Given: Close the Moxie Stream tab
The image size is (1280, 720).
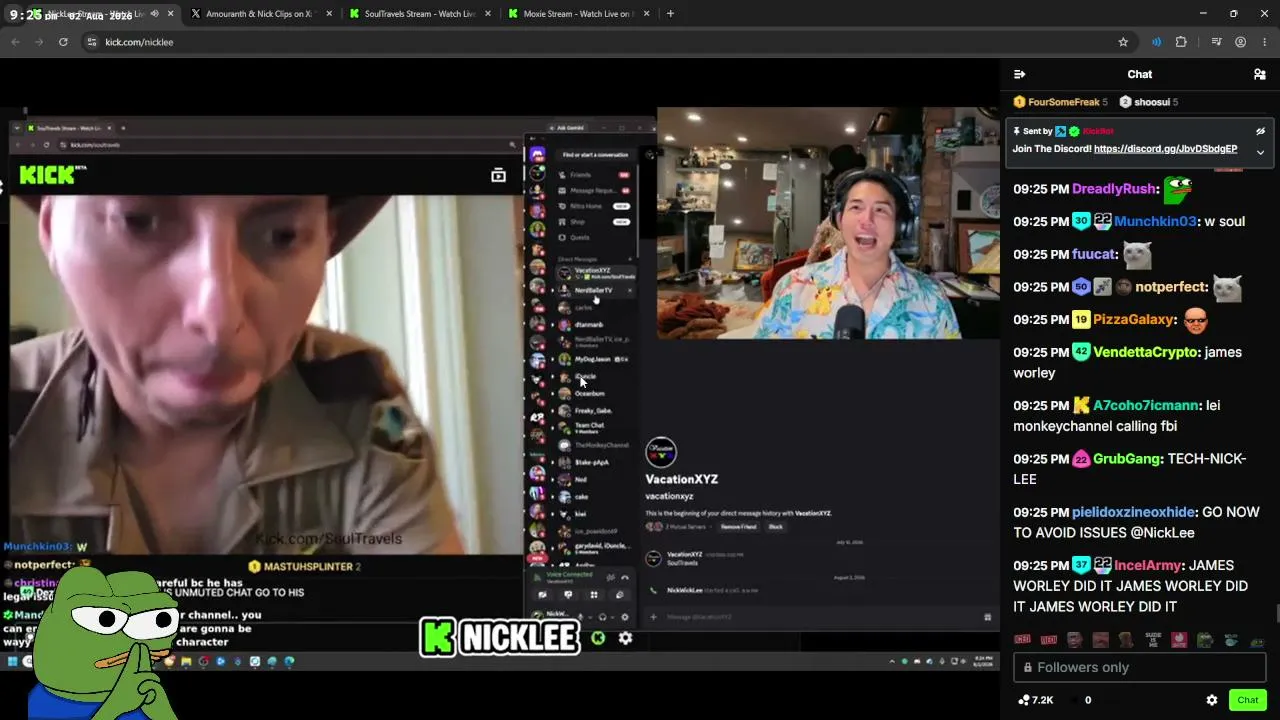Looking at the screenshot, I should click(647, 14).
